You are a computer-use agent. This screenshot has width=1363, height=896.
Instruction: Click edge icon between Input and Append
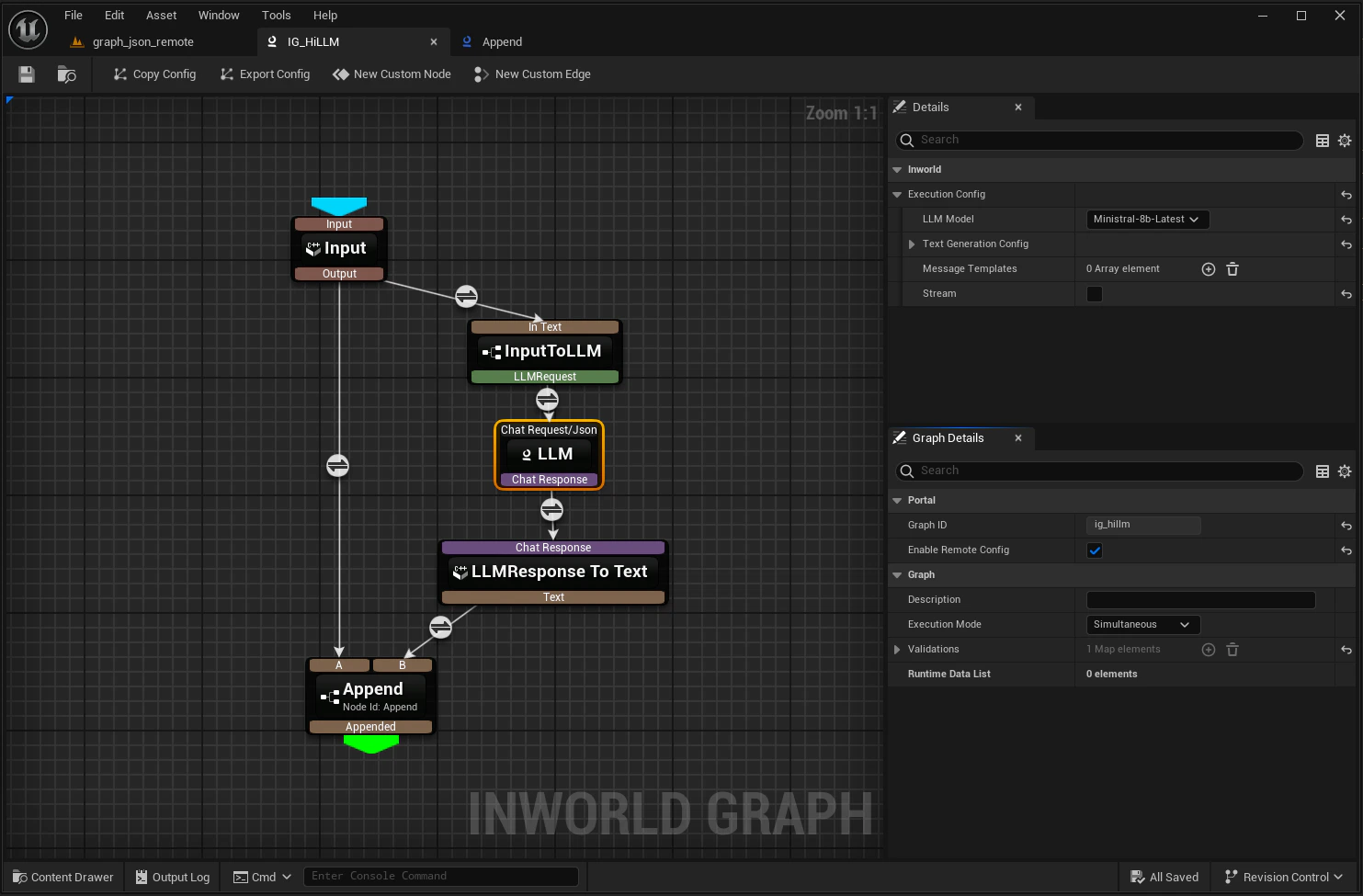(x=337, y=466)
